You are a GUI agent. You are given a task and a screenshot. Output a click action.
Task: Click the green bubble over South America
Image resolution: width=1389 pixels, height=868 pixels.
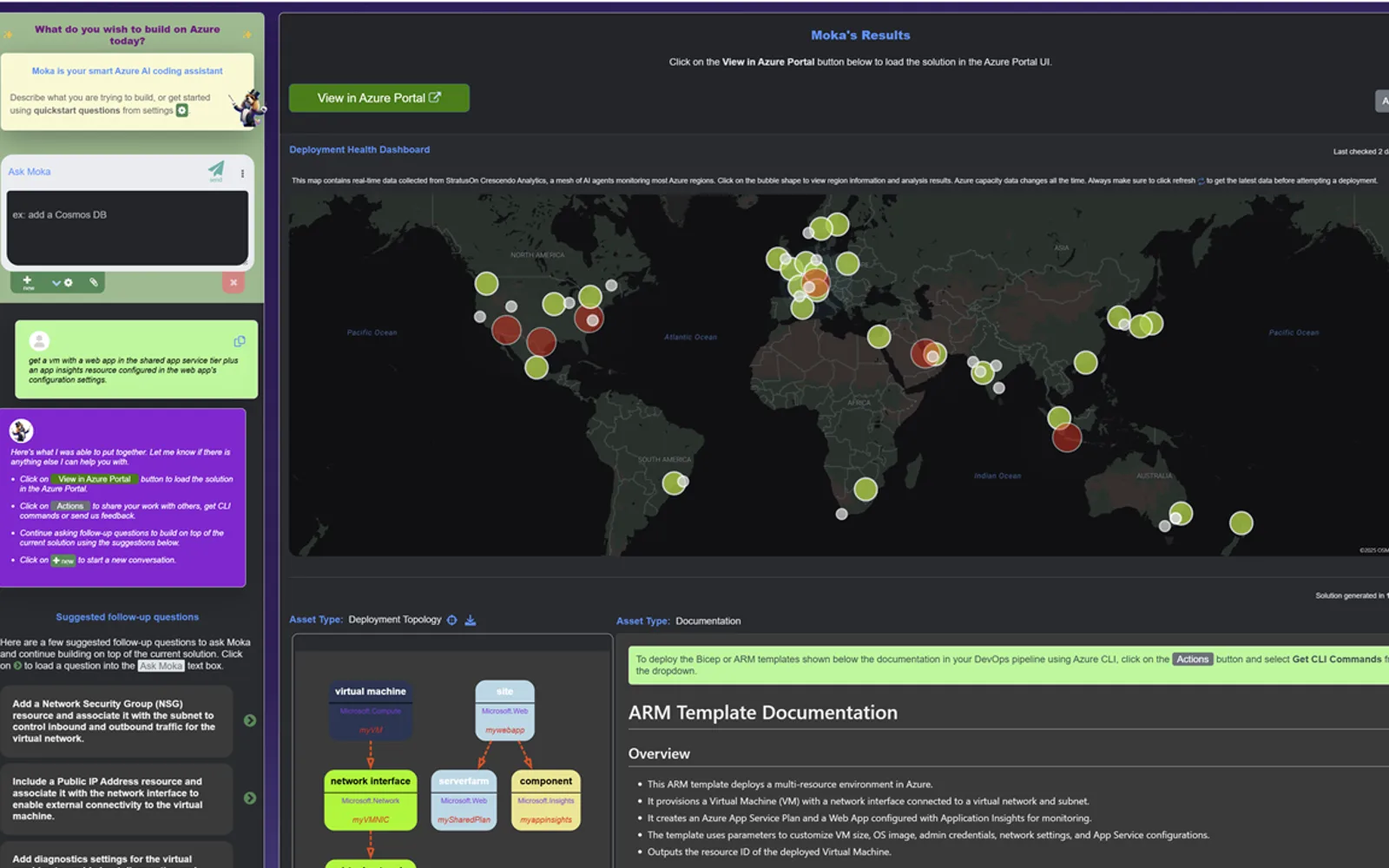(x=674, y=483)
